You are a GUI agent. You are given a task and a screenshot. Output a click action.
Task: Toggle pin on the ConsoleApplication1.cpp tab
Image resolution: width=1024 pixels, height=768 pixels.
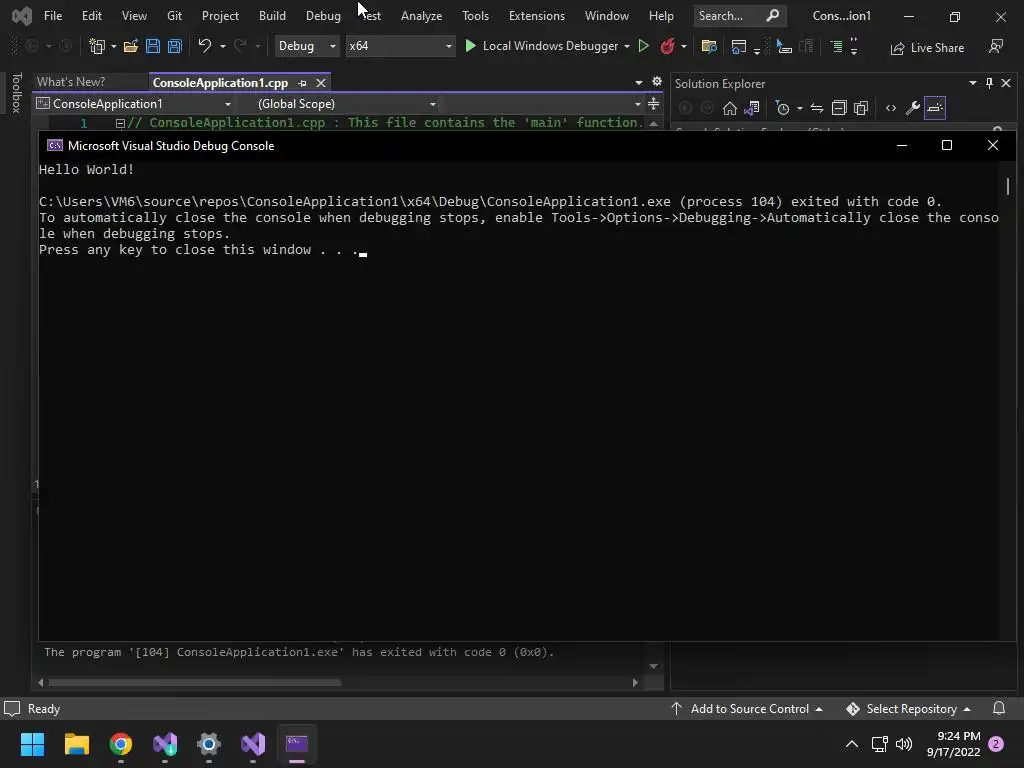[x=302, y=83]
